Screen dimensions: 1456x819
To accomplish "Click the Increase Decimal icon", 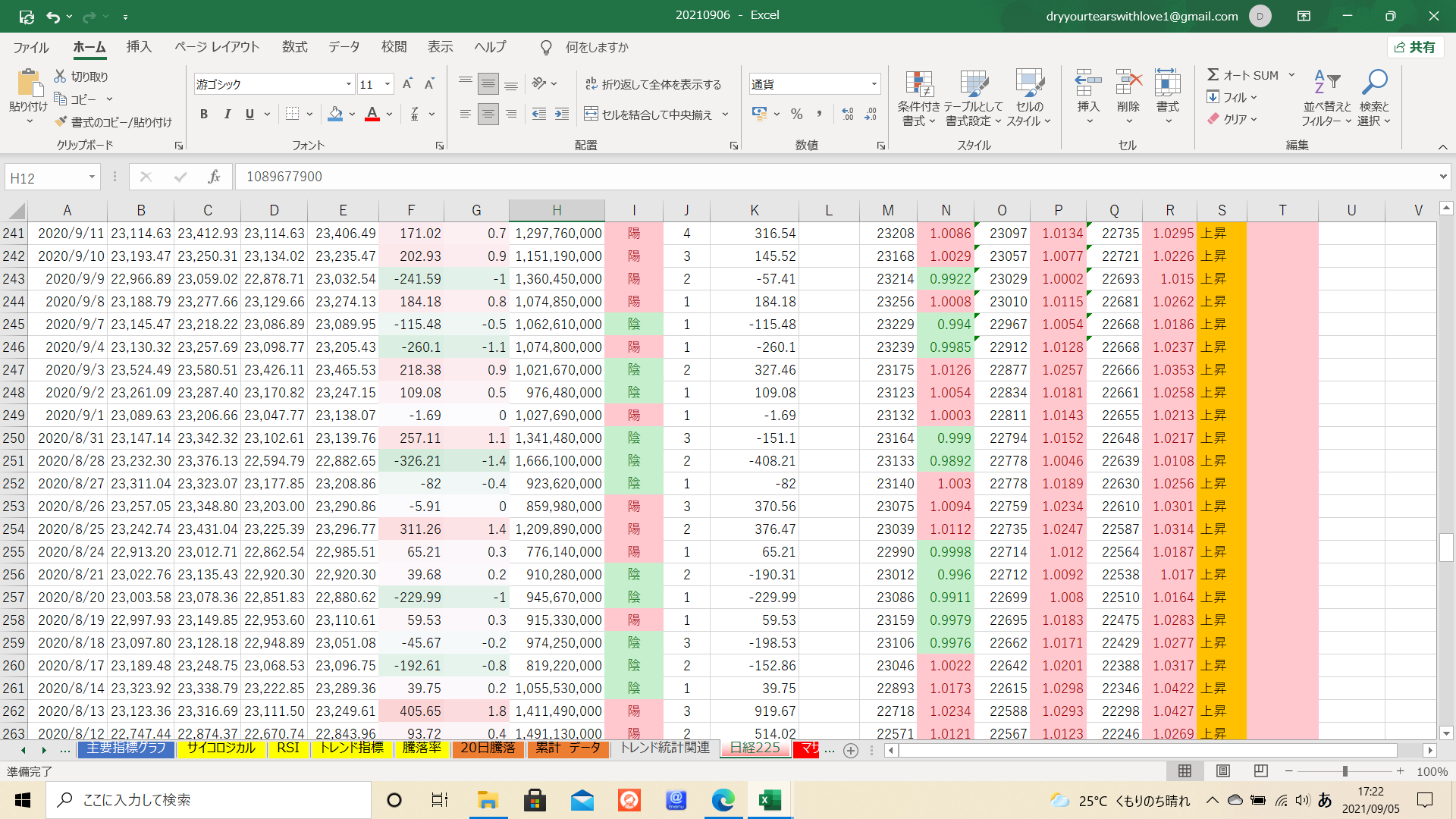I will click(848, 114).
